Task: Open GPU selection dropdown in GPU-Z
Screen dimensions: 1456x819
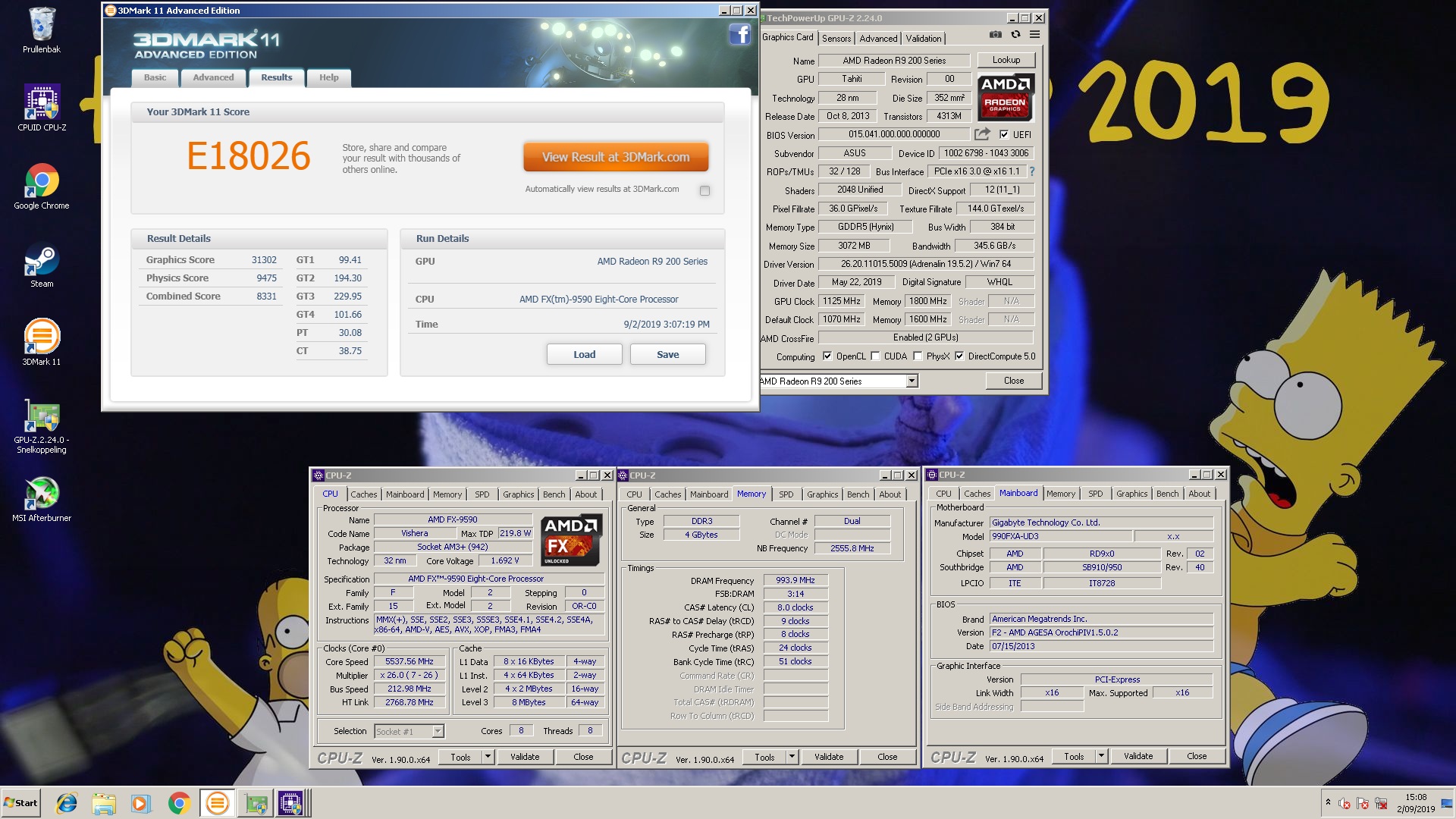Action: [x=912, y=381]
